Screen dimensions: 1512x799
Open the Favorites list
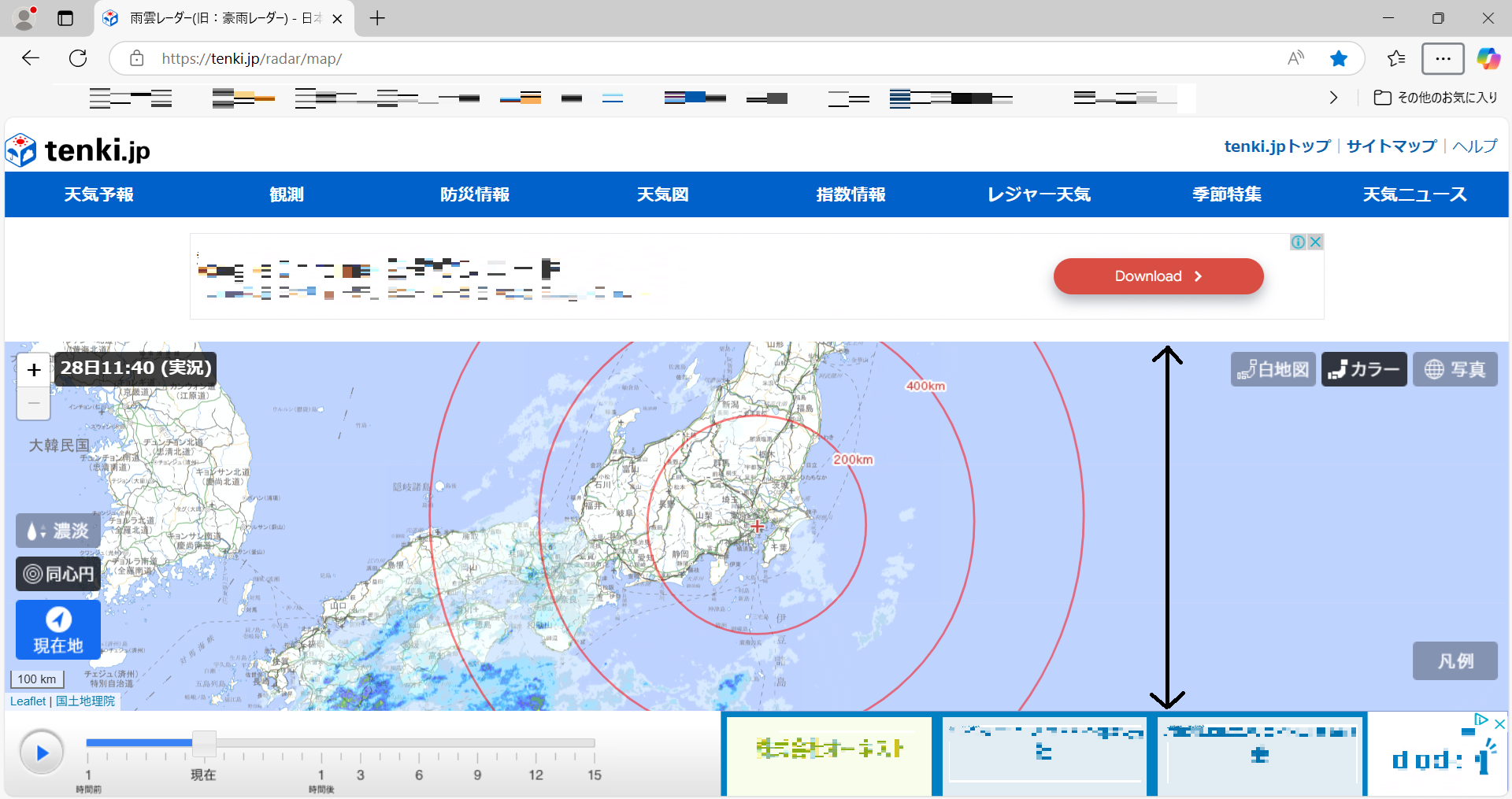(1396, 58)
